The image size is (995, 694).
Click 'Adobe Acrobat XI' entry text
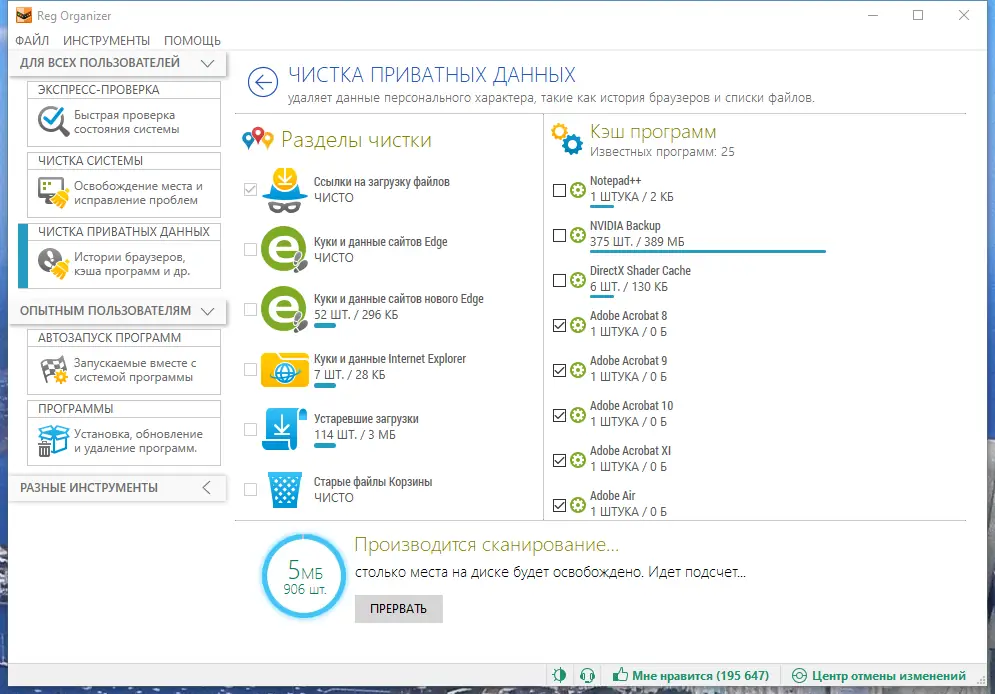[630, 451]
